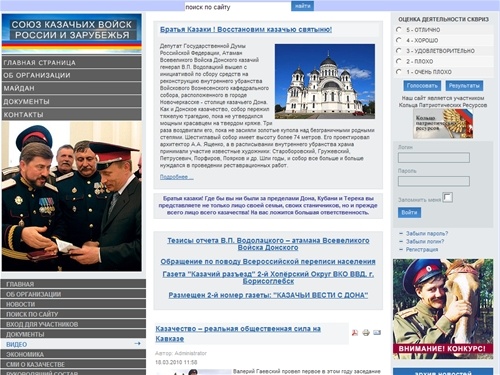
Task: Open КОНТАКТЫ menu item
Action: click(x=72, y=114)
